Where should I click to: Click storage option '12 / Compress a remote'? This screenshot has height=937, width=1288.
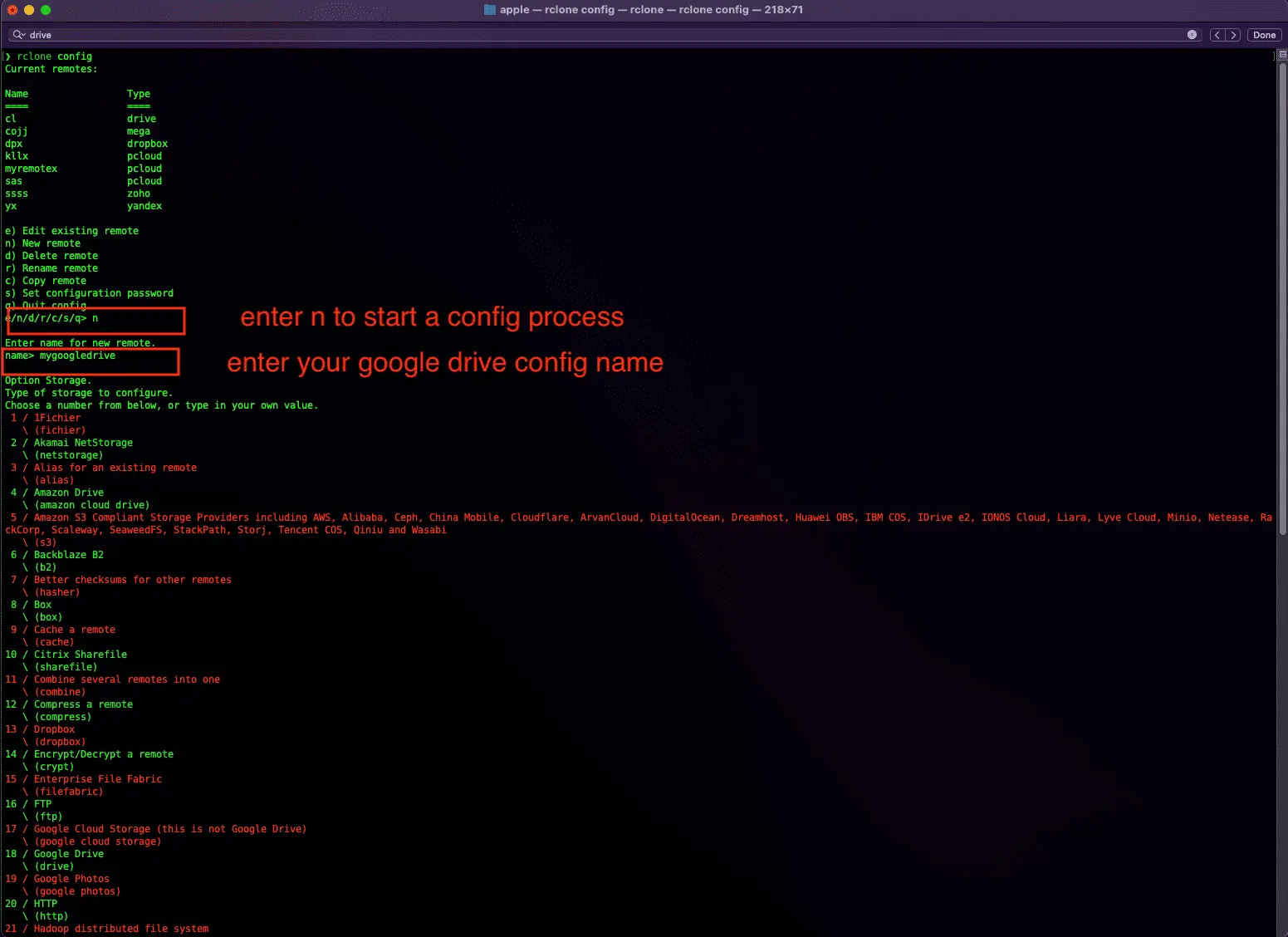69,704
